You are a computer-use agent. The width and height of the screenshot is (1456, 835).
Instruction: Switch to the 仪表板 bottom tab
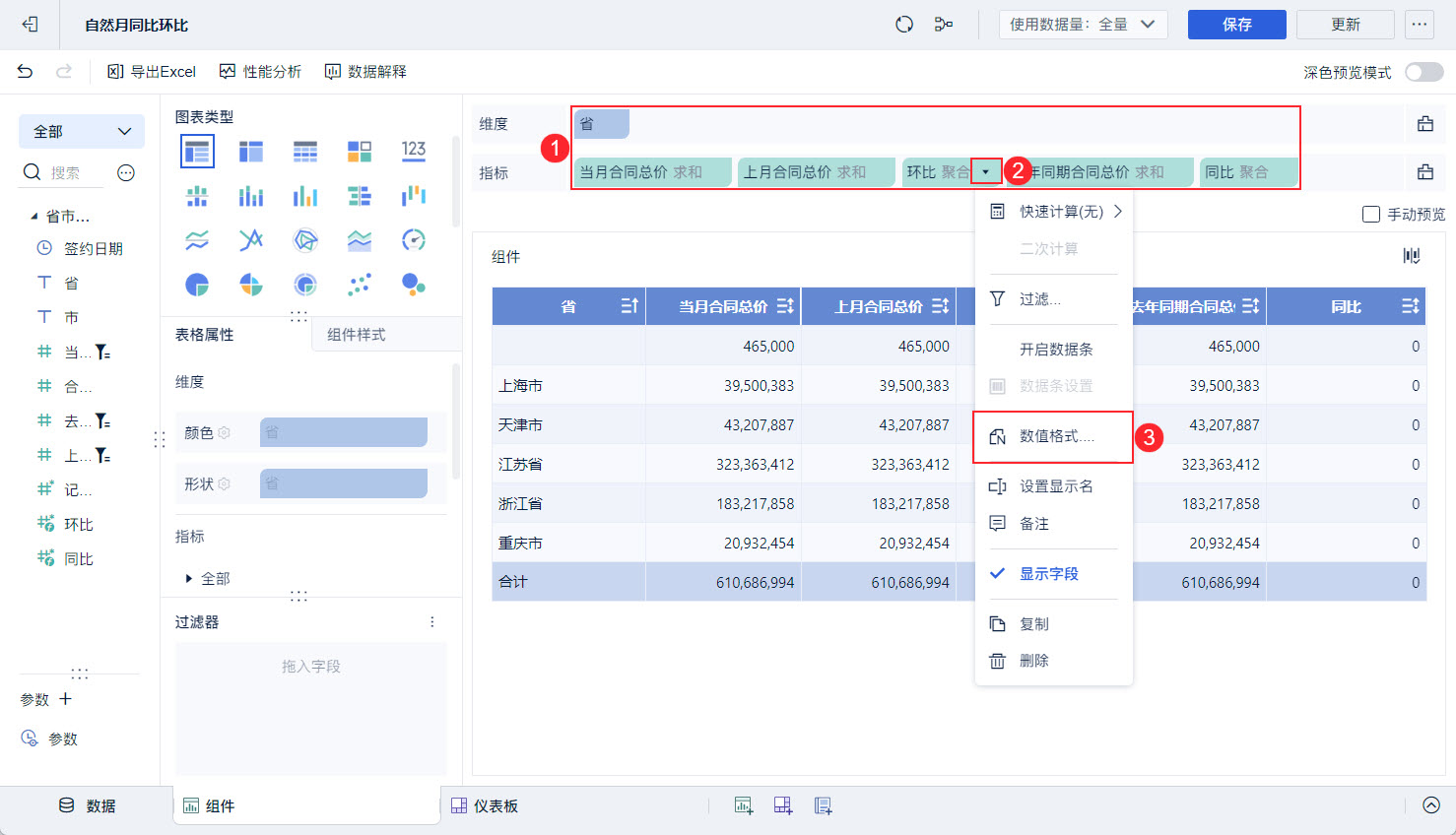coord(485,806)
